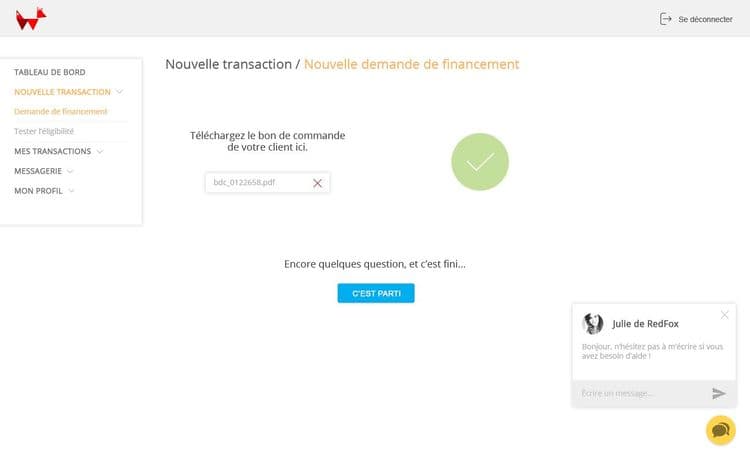Image resolution: width=750 pixels, height=467 pixels.
Task: Open the Messagerie menu section
Action: (x=38, y=171)
